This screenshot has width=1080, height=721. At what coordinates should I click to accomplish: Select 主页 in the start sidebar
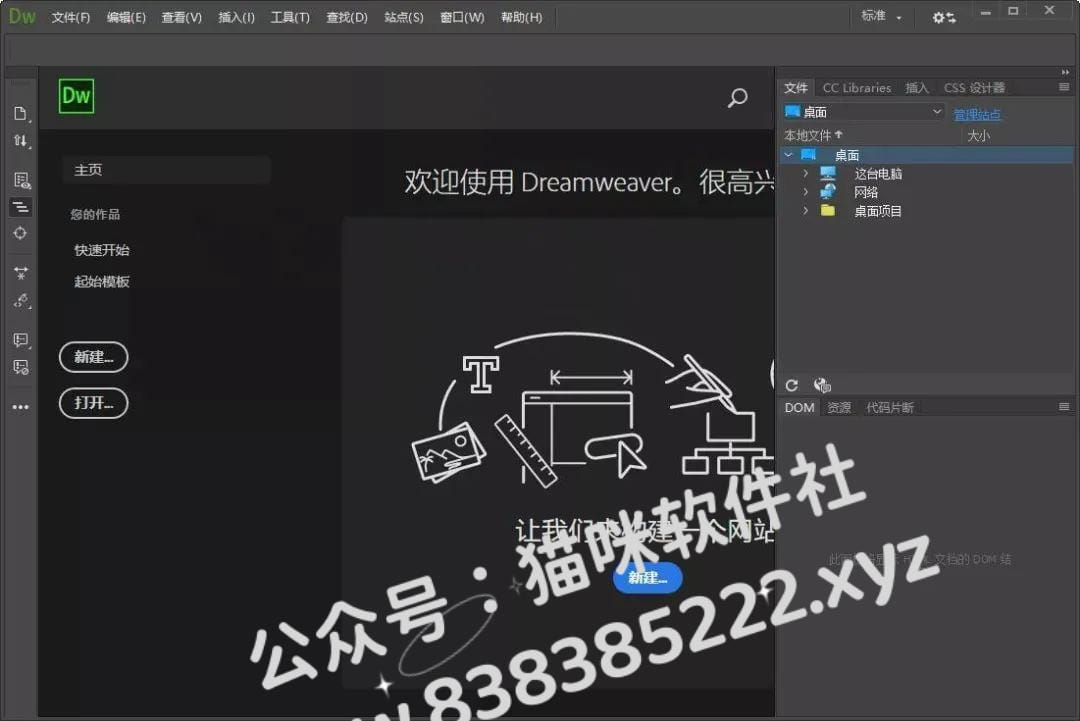(x=167, y=169)
